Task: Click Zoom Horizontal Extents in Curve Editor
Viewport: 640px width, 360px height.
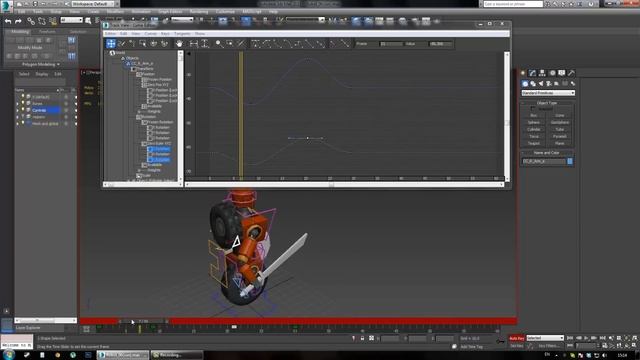Action: coord(193,44)
